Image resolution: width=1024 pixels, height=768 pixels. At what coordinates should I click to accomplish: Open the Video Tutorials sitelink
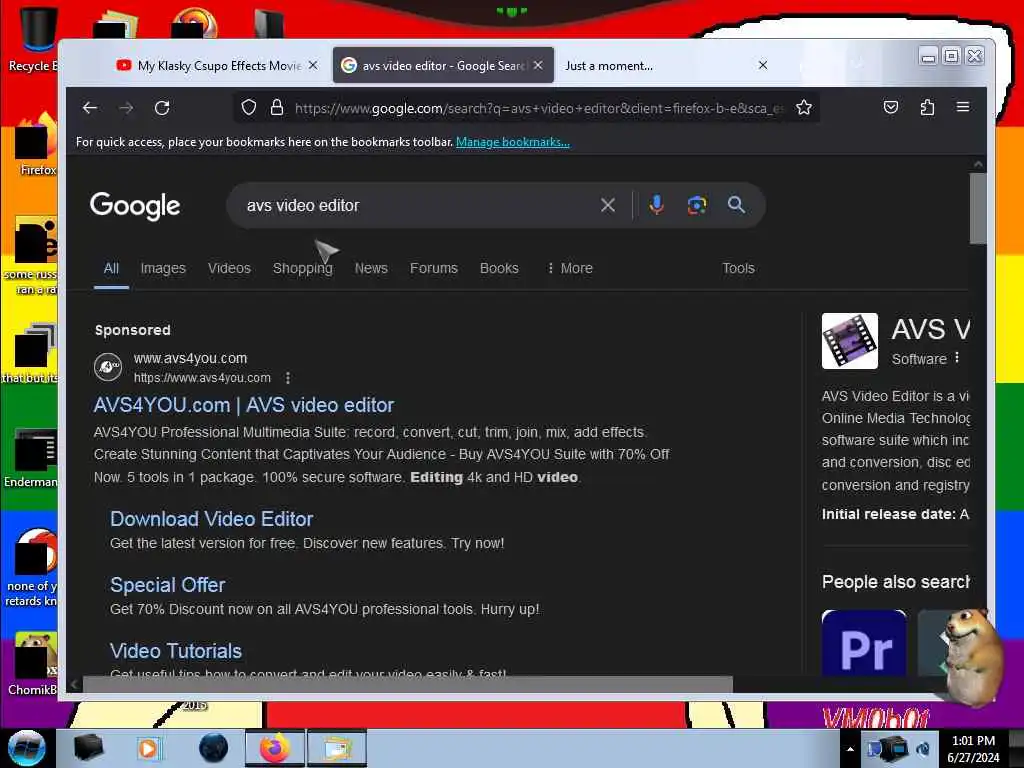click(176, 651)
